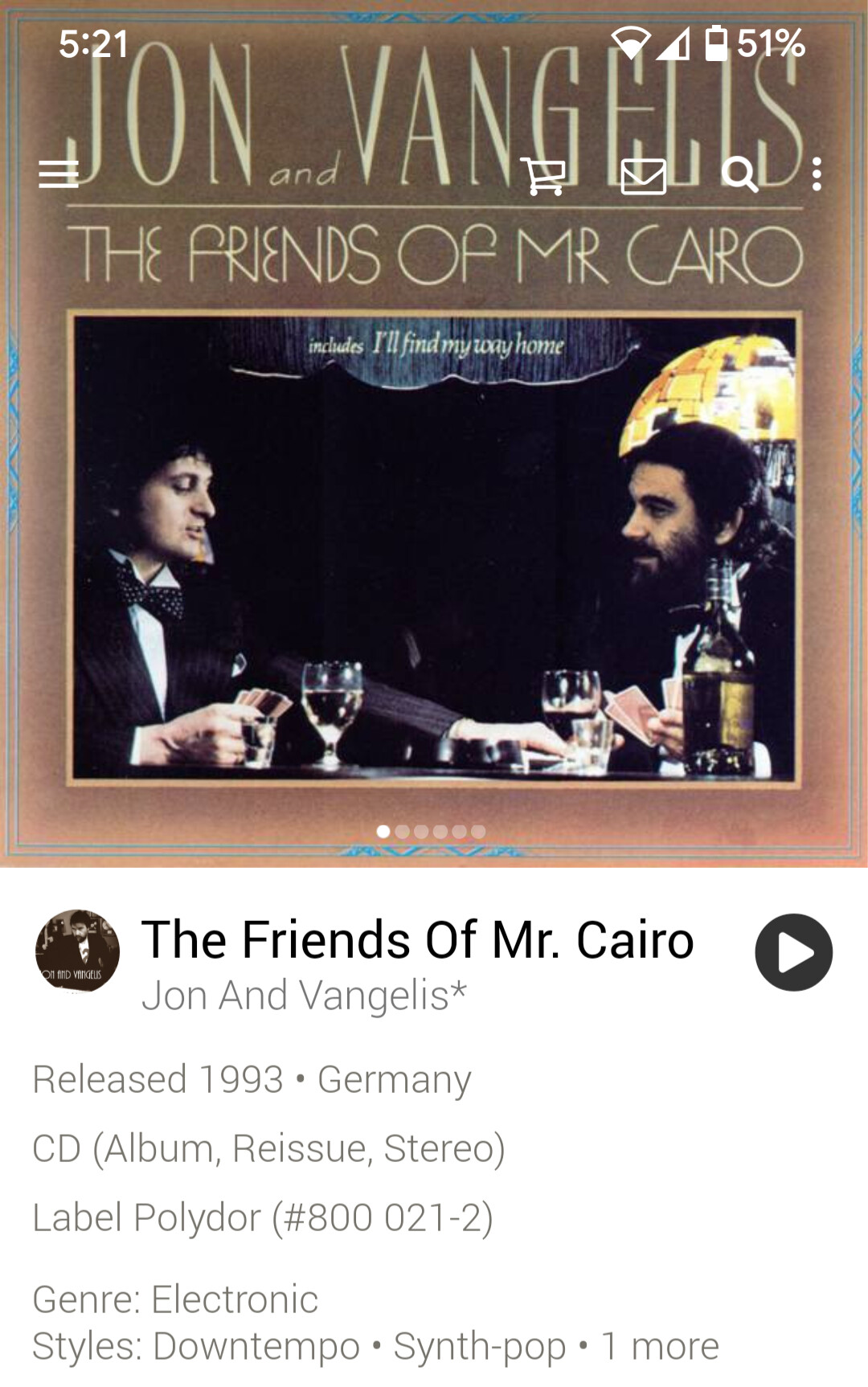Select the first image pagination dot
This screenshot has width=868, height=1387.
(383, 832)
